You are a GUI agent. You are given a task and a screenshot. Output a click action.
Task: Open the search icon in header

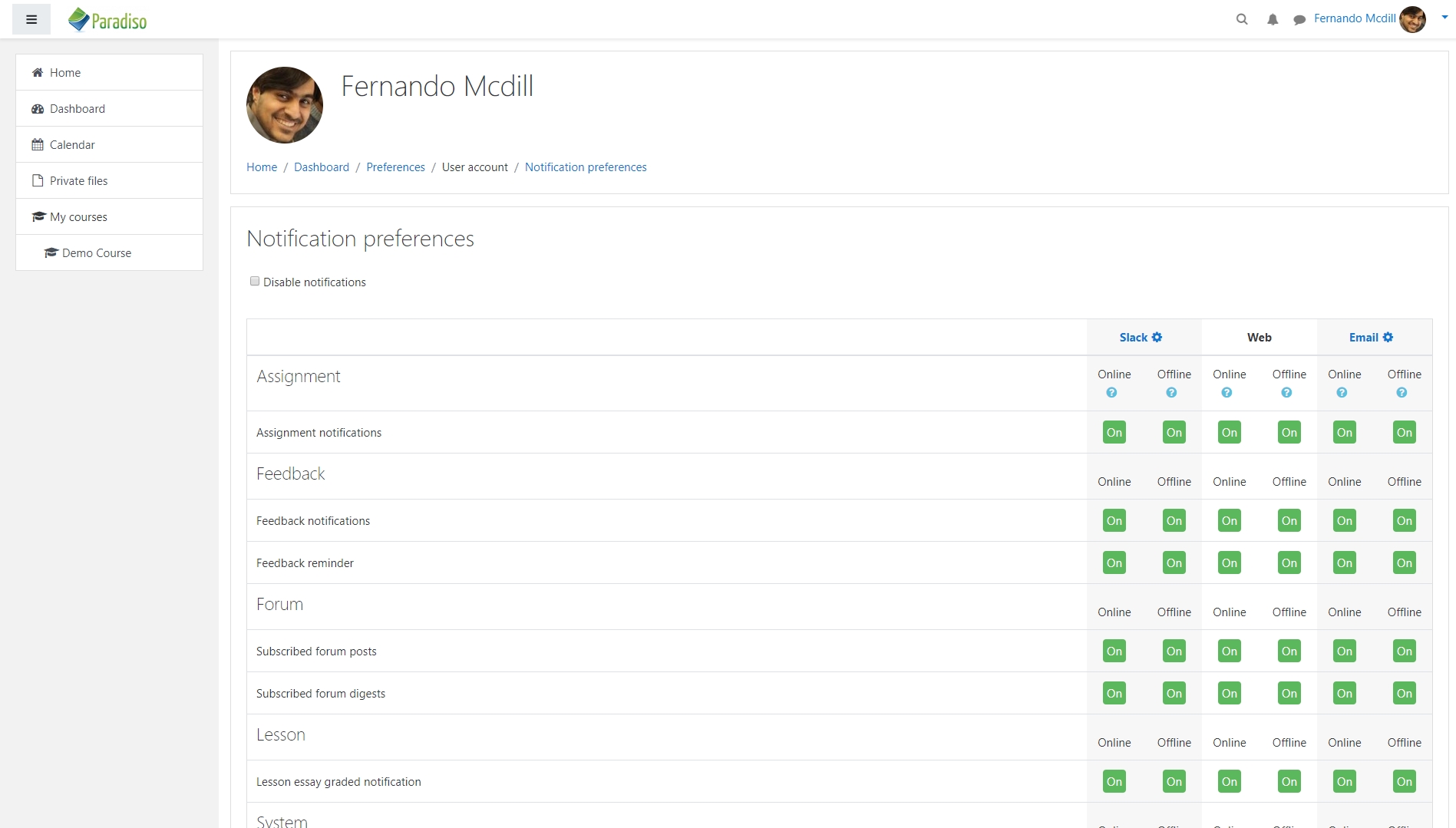pos(1242,19)
